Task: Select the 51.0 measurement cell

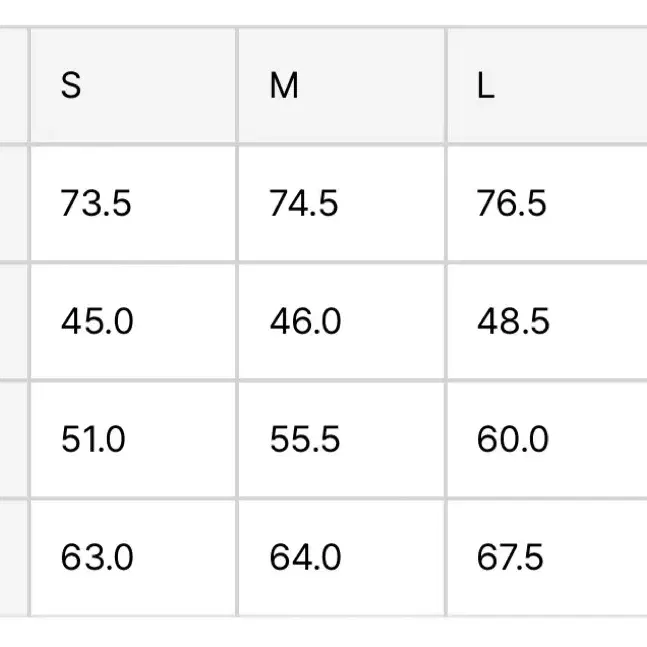Action: [133, 439]
